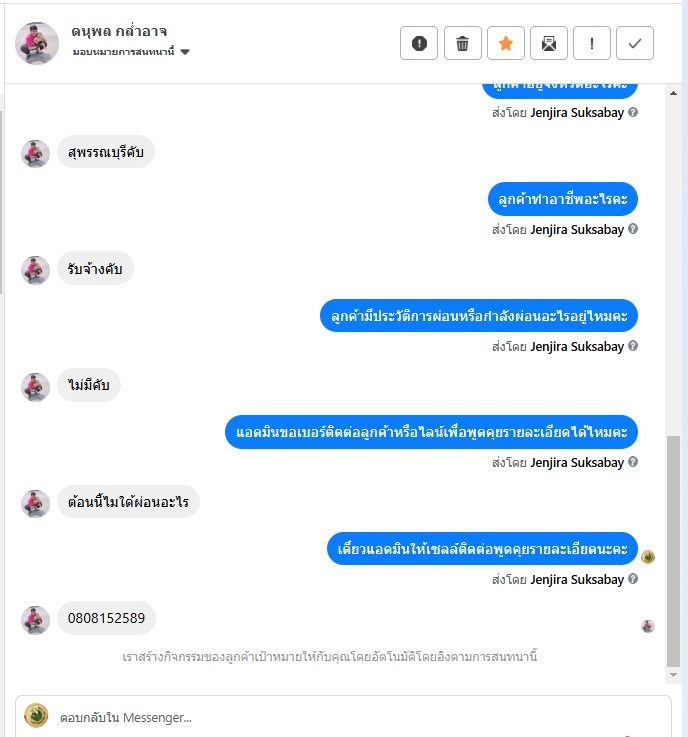The image size is (688, 737).
Task: Flag conversation as priority with exclamation icon
Action: click(x=592, y=43)
